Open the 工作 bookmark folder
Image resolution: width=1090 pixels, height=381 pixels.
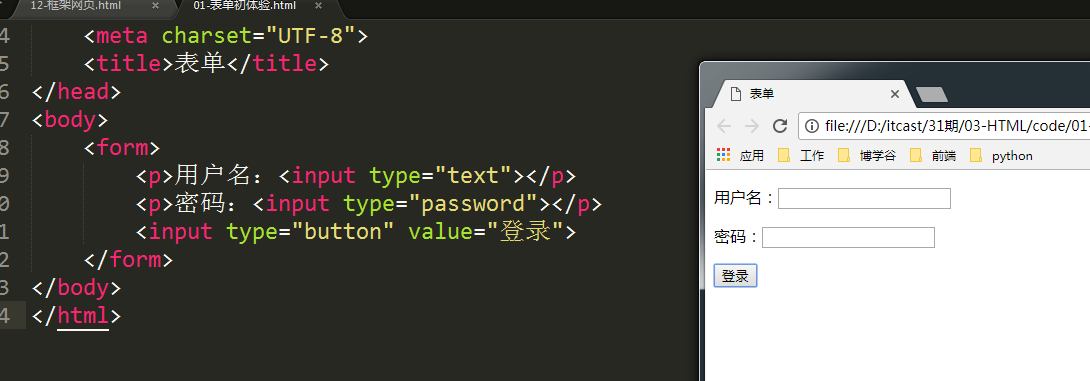click(x=801, y=156)
